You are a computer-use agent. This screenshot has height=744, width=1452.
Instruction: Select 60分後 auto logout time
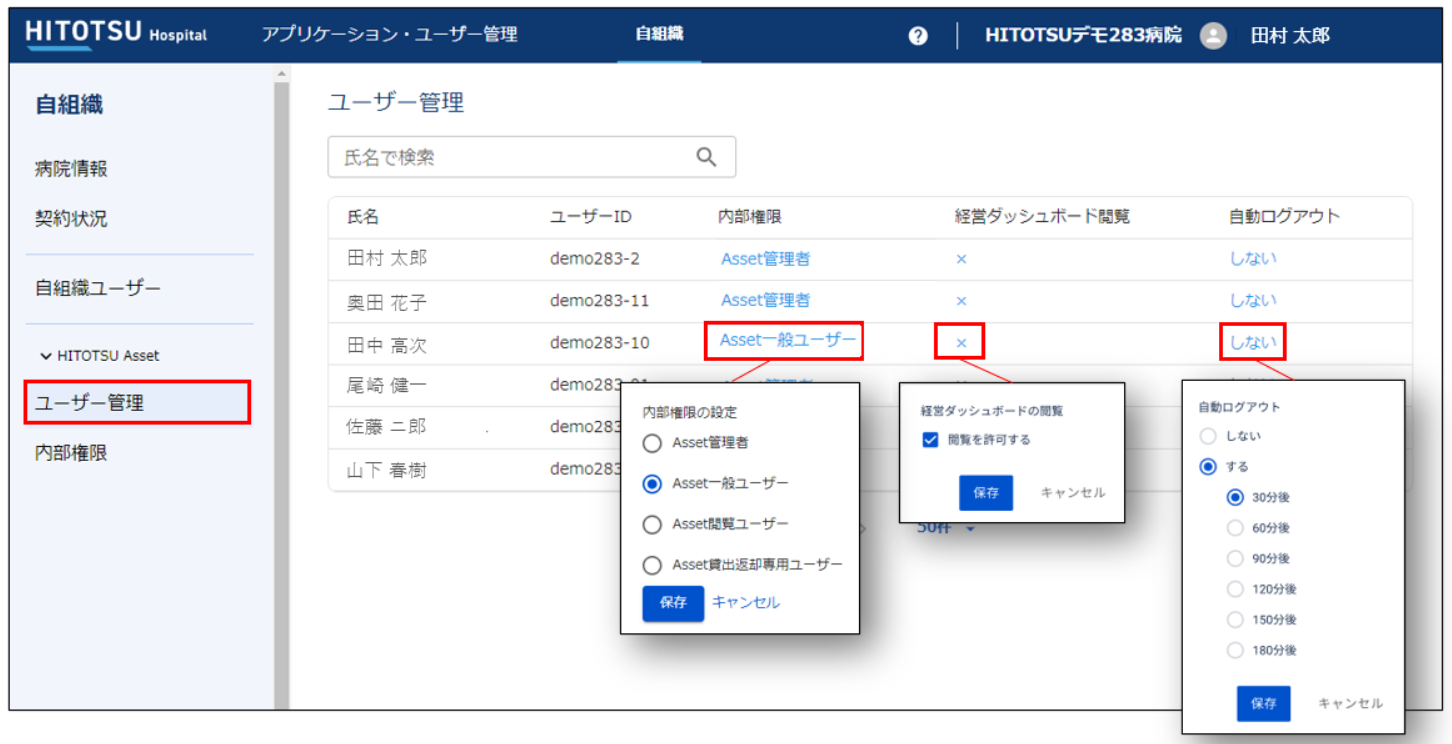point(1235,528)
